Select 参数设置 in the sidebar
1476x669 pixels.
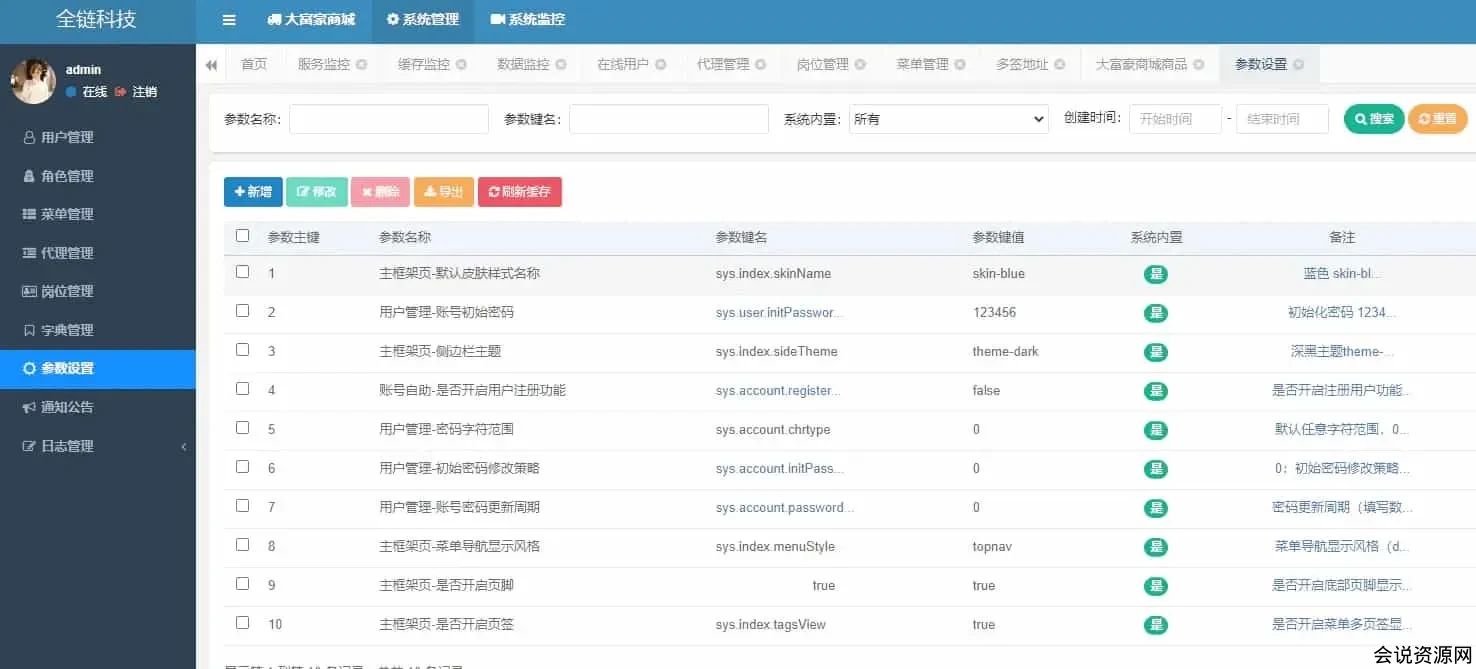pos(98,368)
